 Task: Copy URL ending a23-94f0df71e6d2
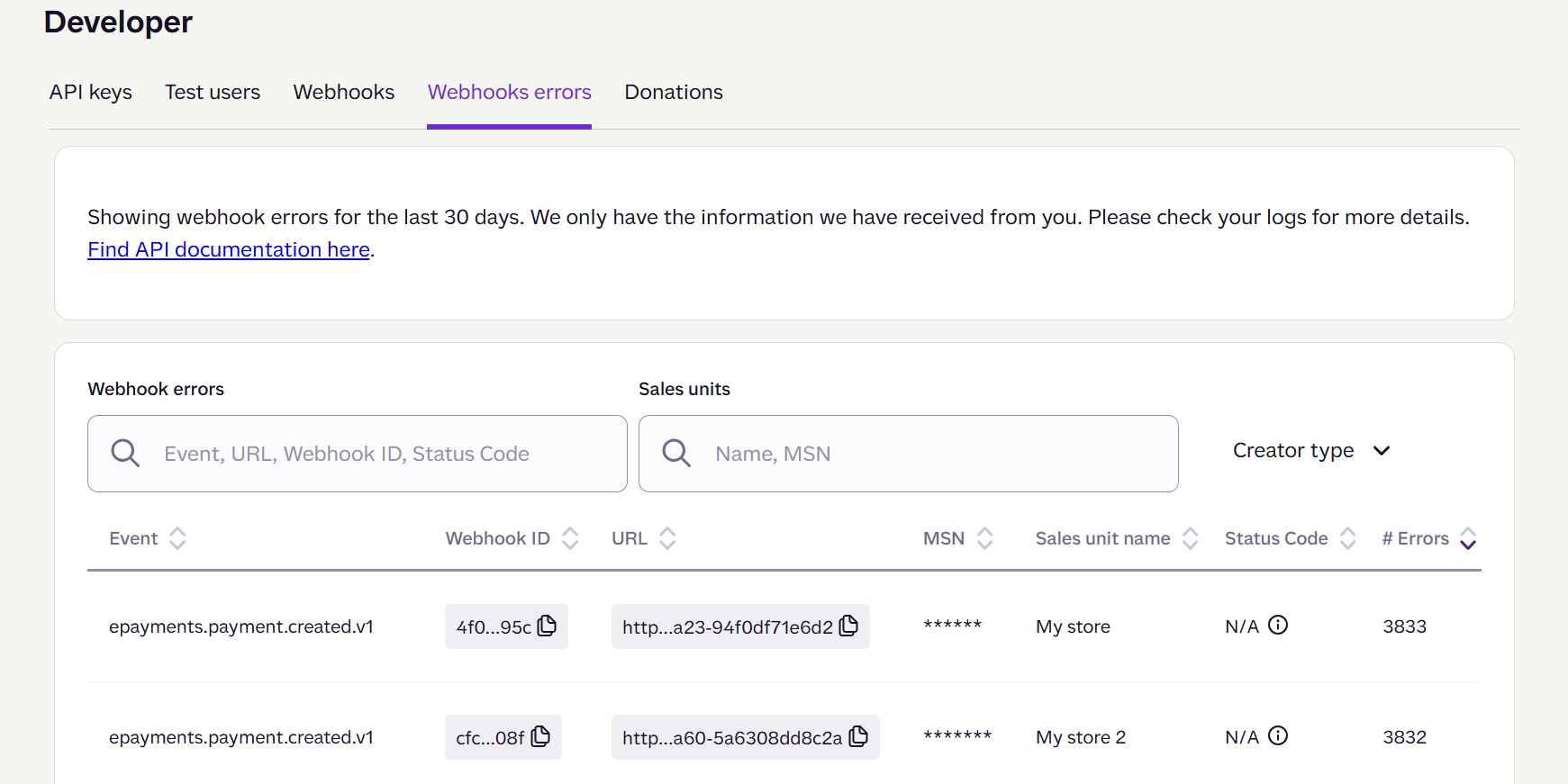[x=848, y=626]
